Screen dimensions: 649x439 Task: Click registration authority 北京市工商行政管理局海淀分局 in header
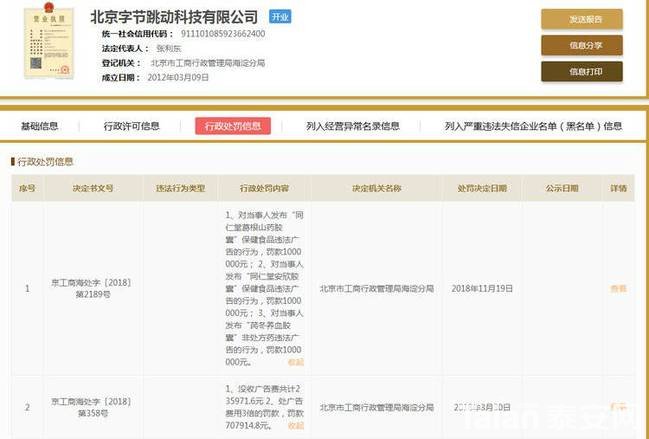click(x=208, y=63)
